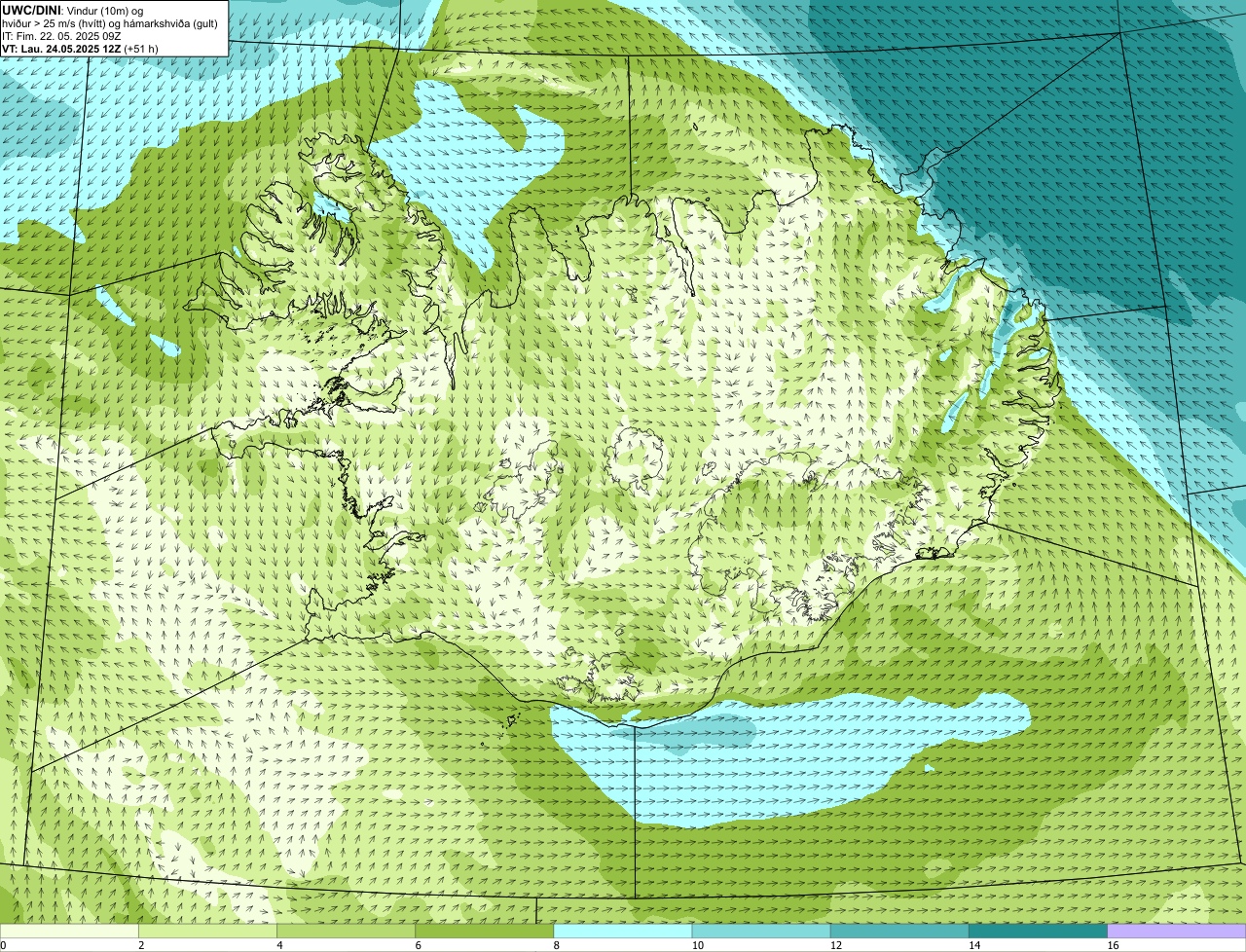Click the "UWC/DINI: Vindur (10m) og" title line
Screen dimensions: 1246x952
73,11
